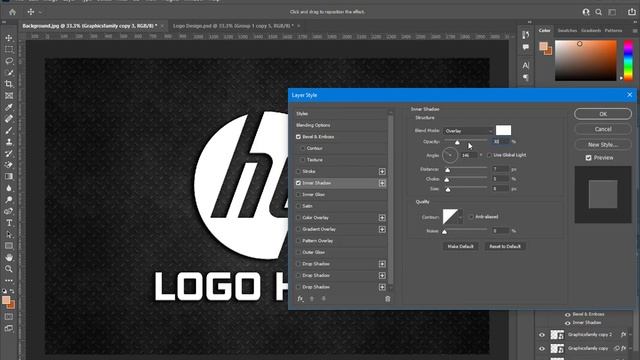Select the Frame tool
640x360 pixels.
9,96
